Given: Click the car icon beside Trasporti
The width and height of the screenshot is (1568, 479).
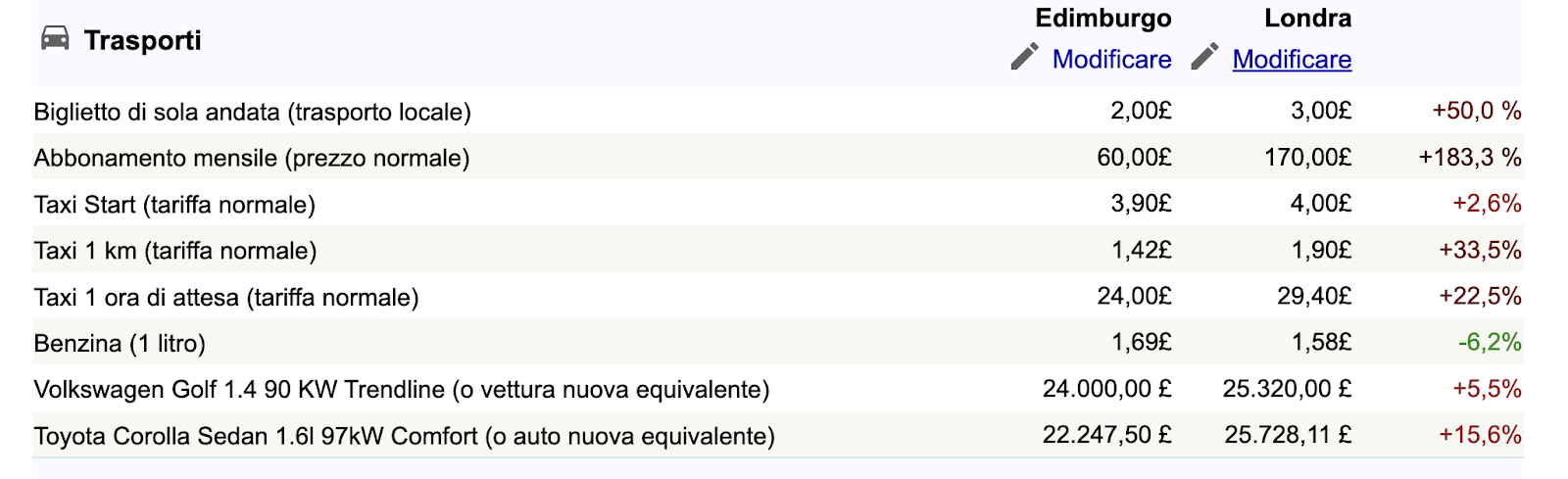Looking at the screenshot, I should (55, 38).
